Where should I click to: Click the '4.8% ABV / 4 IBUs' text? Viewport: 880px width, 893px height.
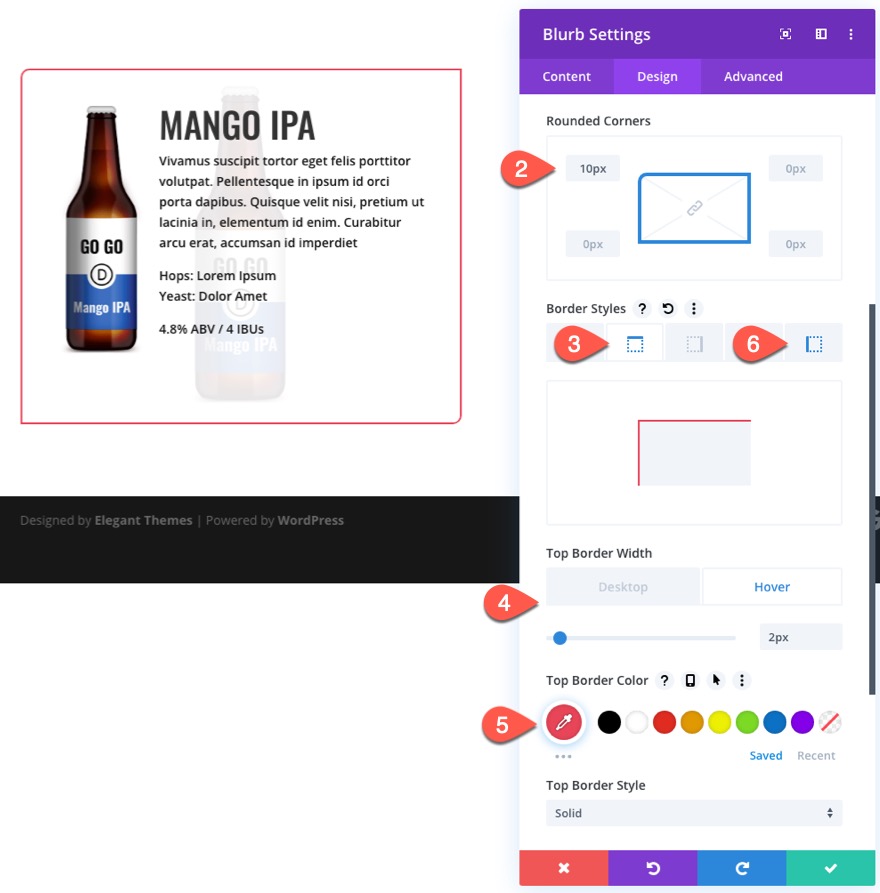(x=211, y=329)
